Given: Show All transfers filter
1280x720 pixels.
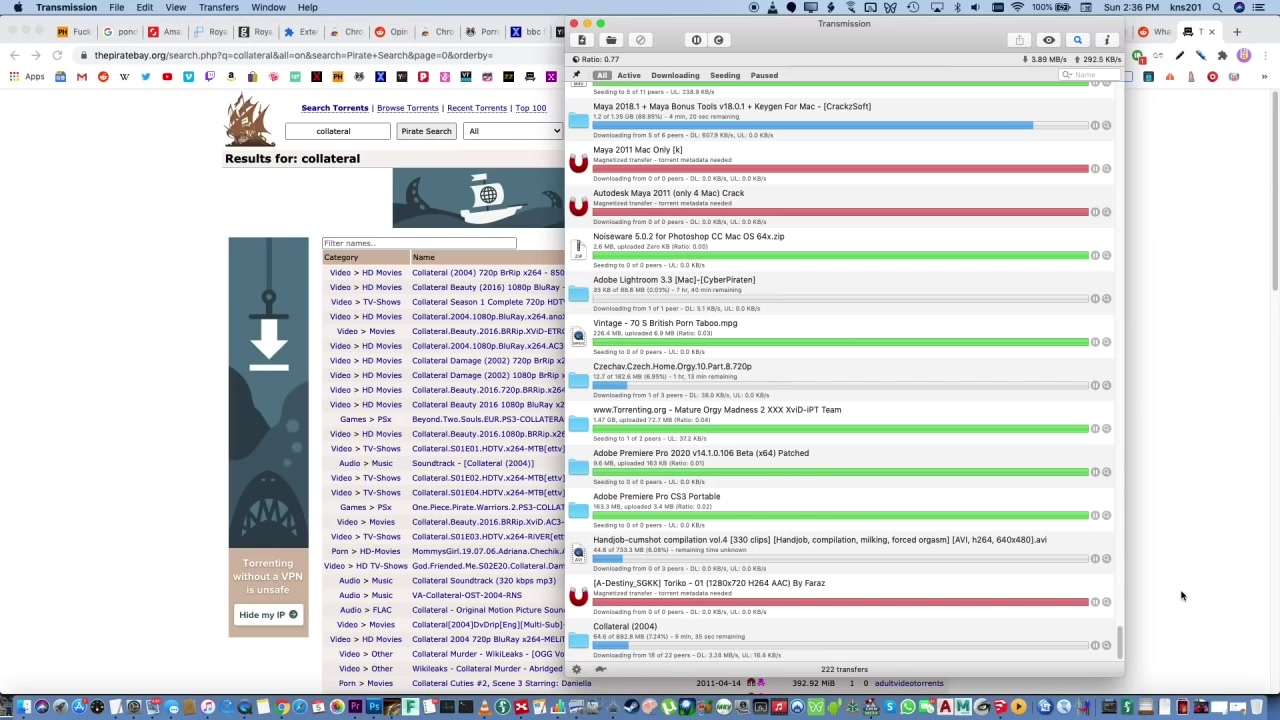Looking at the screenshot, I should [601, 75].
